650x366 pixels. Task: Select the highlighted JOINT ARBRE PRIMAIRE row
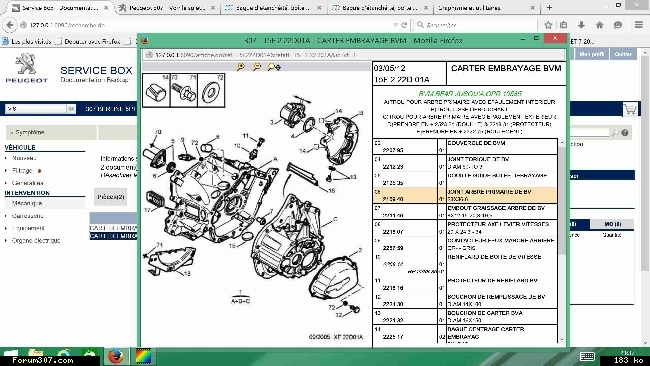click(x=465, y=195)
